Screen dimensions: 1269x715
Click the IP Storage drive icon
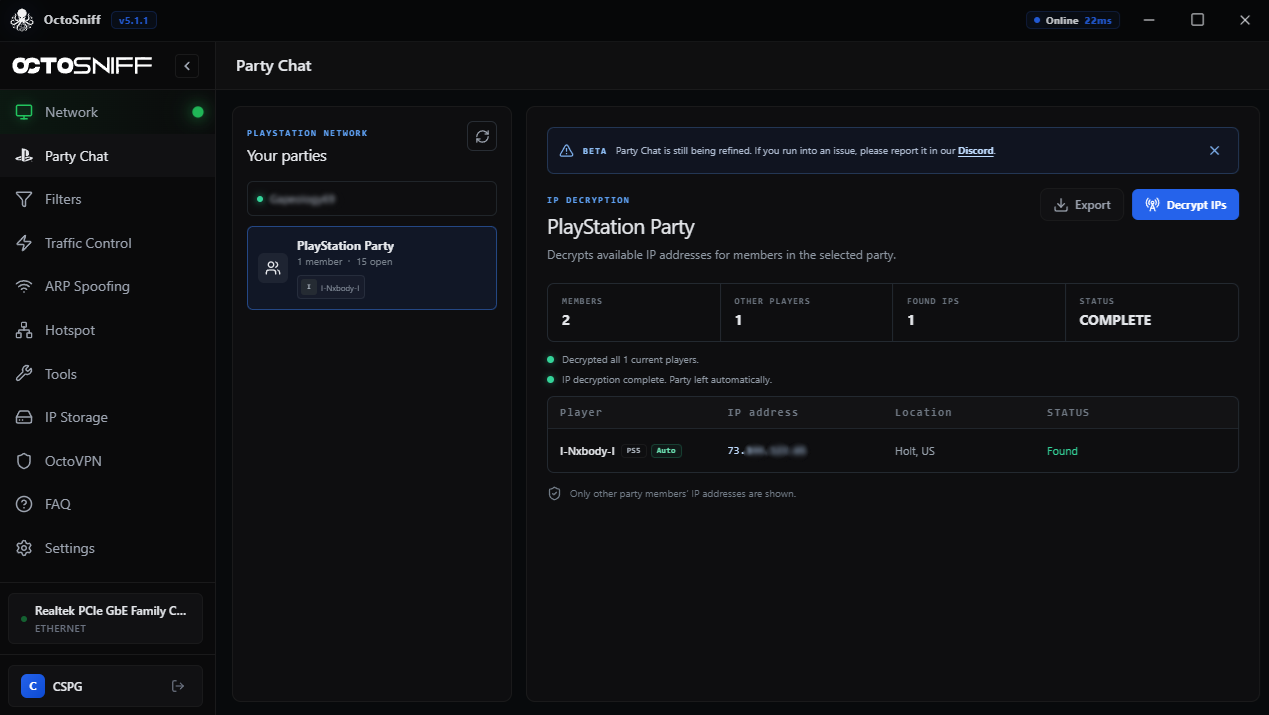[x=25, y=417]
